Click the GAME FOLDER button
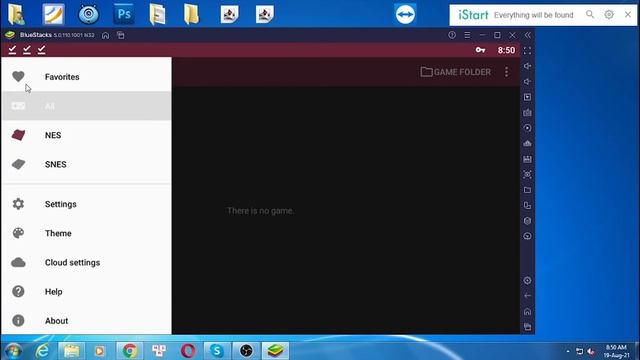This screenshot has height=360, width=640. (x=456, y=72)
